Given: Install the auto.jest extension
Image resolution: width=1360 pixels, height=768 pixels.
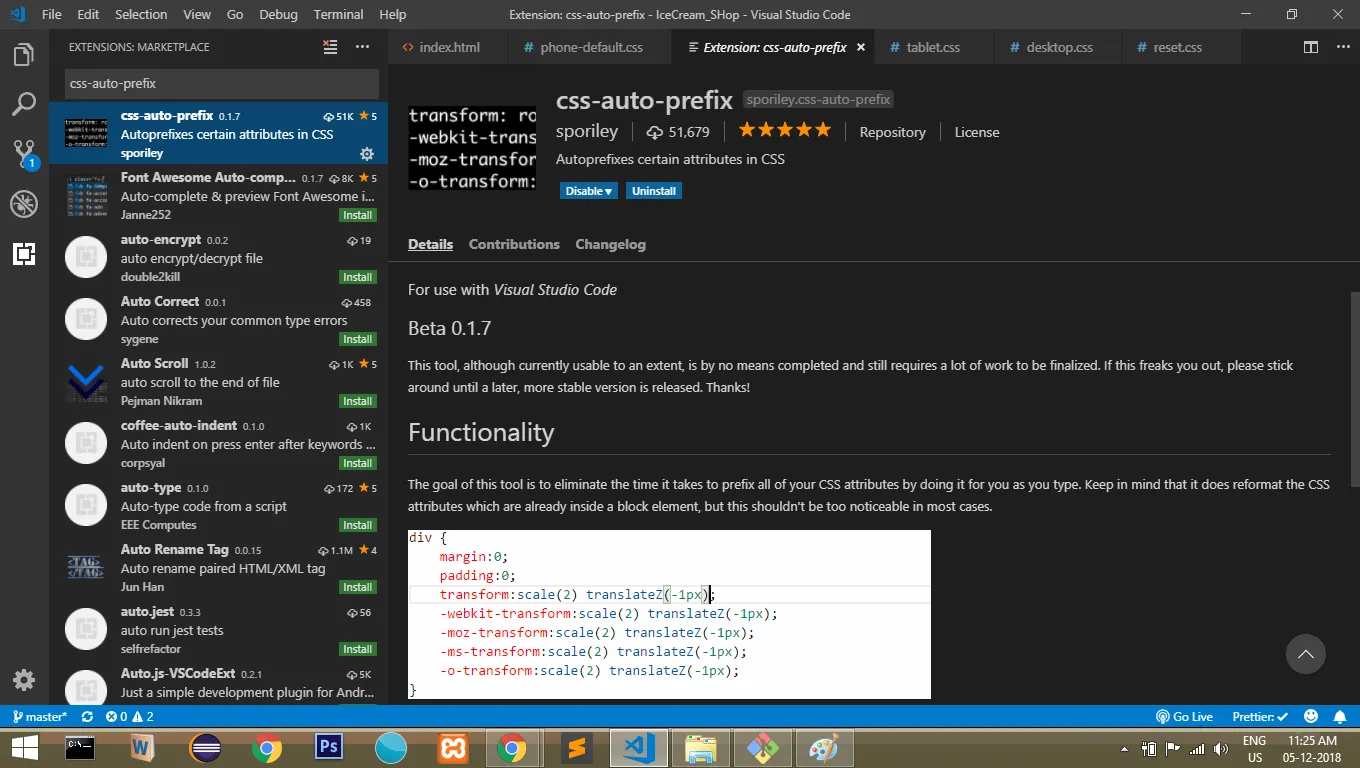Looking at the screenshot, I should 358,649.
